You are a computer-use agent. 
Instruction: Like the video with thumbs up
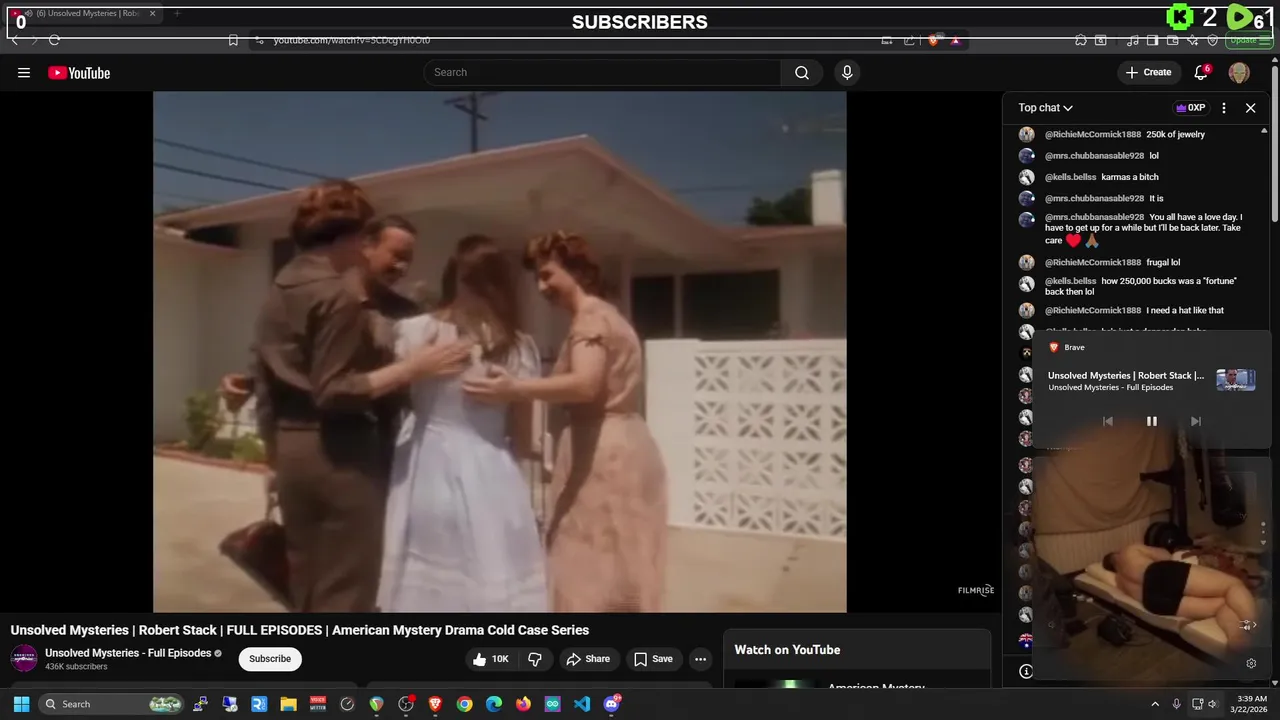tap(490, 659)
